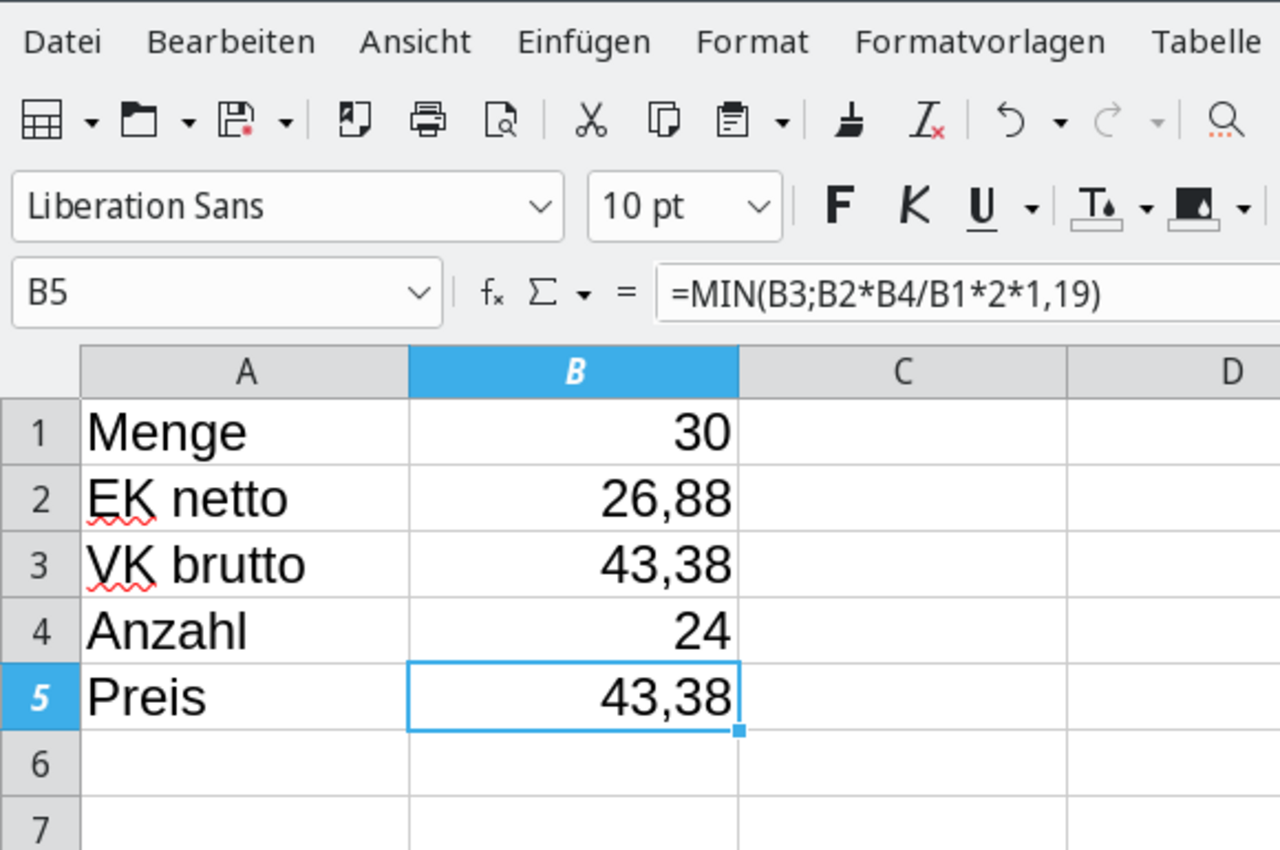Select cell with text VK brutto
The width and height of the screenshot is (1280, 850).
[x=245, y=565]
